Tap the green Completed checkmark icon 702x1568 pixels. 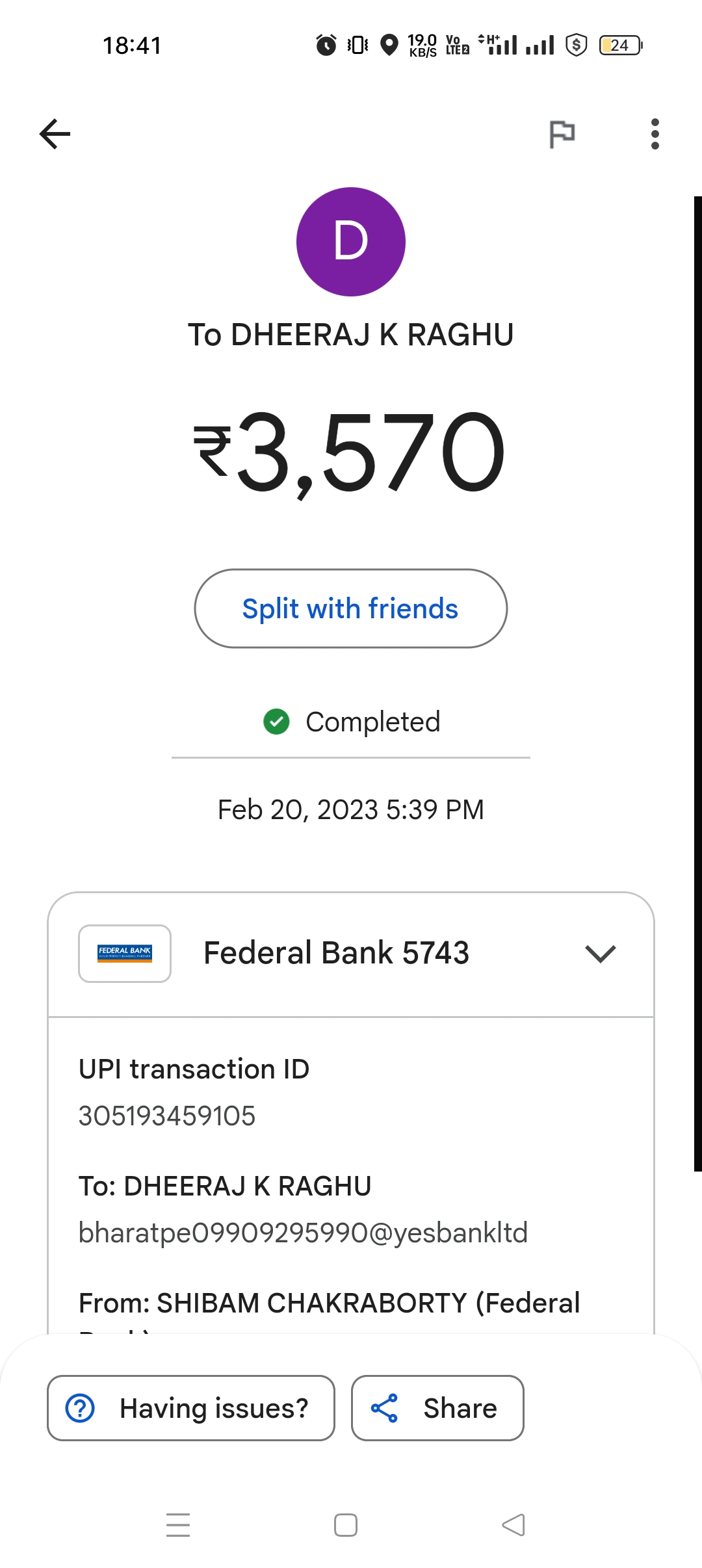point(276,722)
